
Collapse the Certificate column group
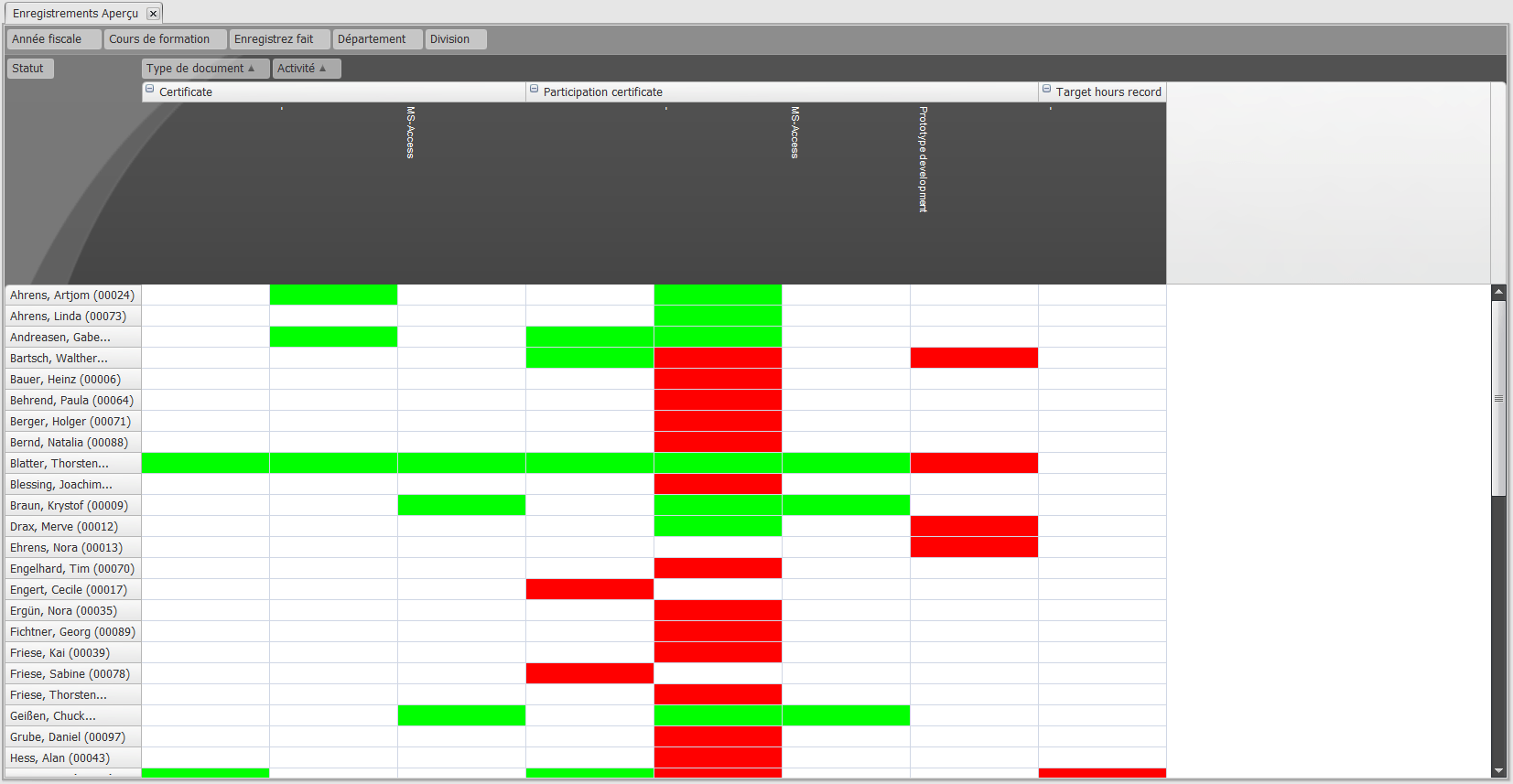click(150, 90)
